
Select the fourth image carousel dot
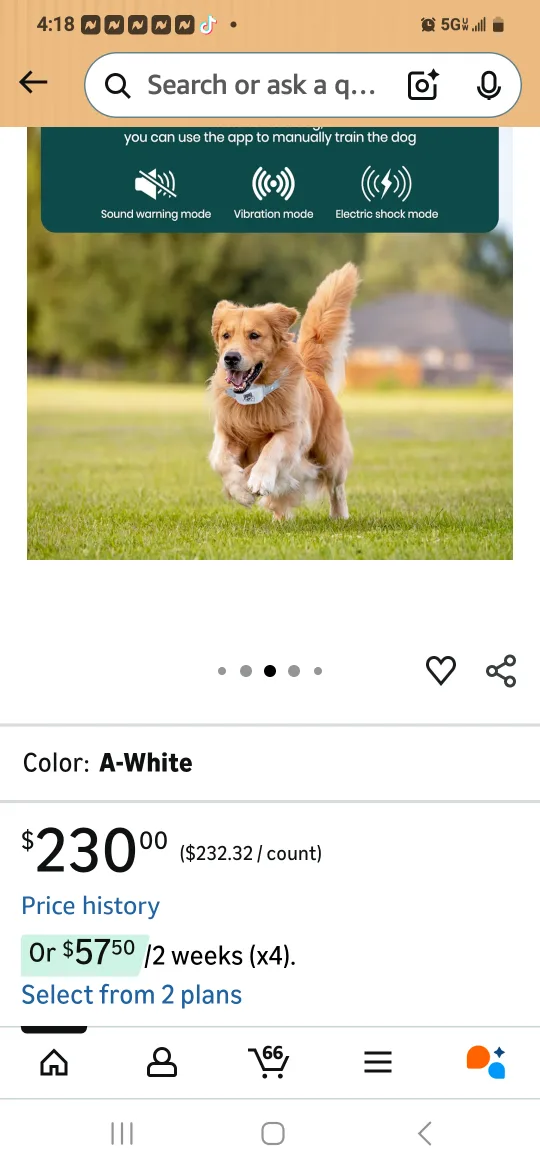point(294,671)
